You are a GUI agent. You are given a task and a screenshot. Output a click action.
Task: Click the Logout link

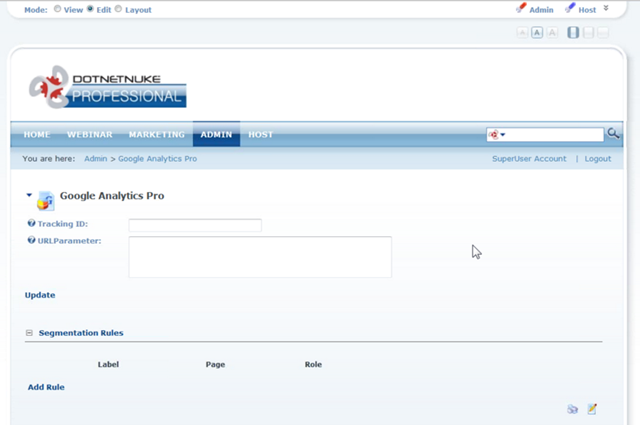coord(598,158)
